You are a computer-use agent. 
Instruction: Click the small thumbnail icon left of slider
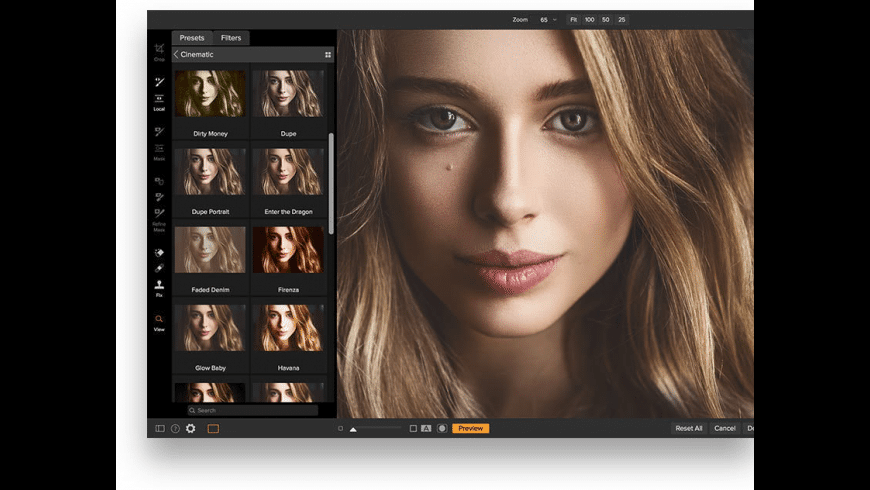pos(340,428)
